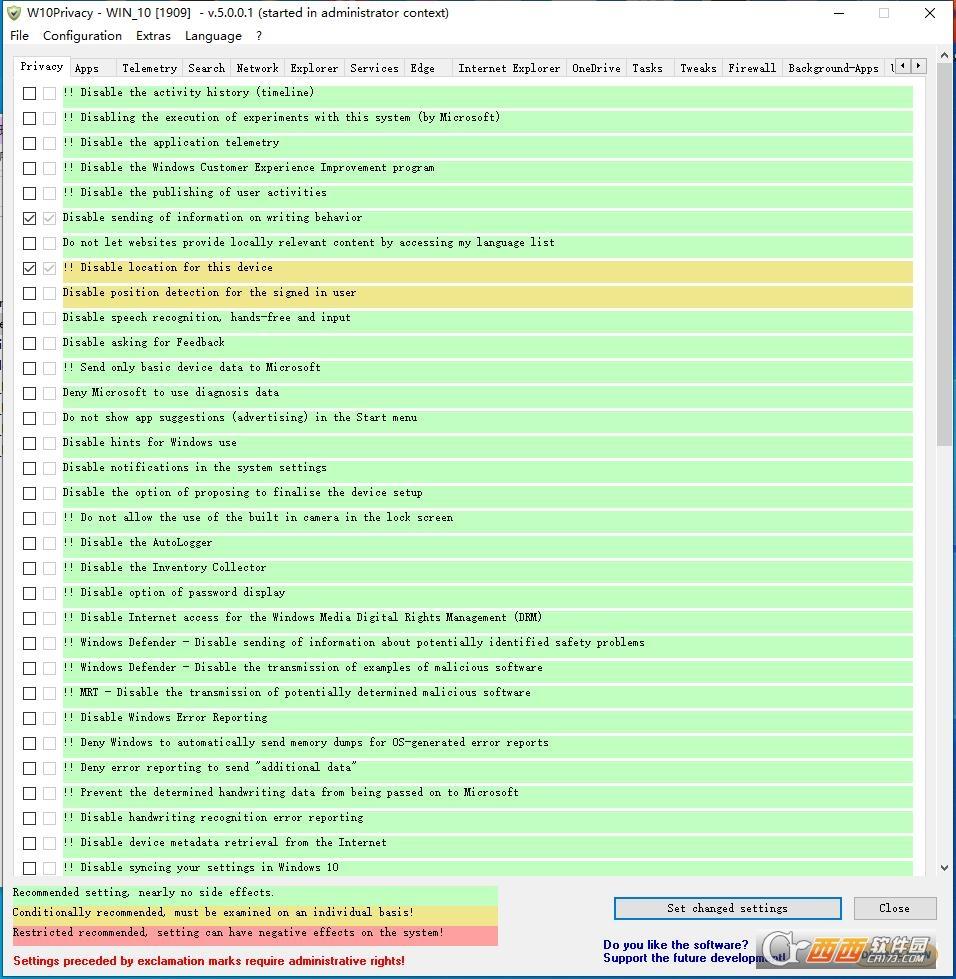
Task: Click 'Disable position detection for the signed in user' text
Action: click(x=209, y=292)
